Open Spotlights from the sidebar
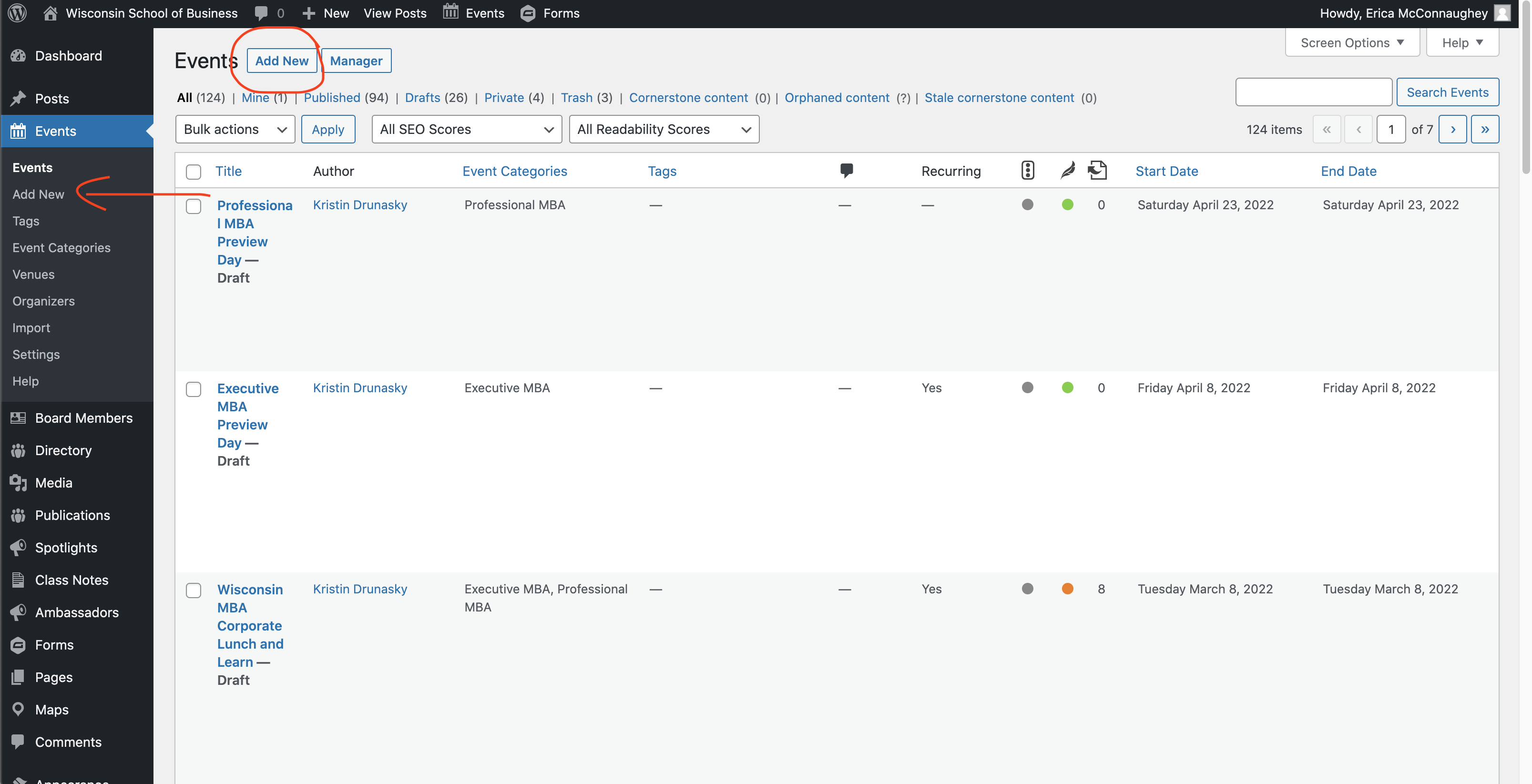The height and width of the screenshot is (784, 1532). coord(65,547)
